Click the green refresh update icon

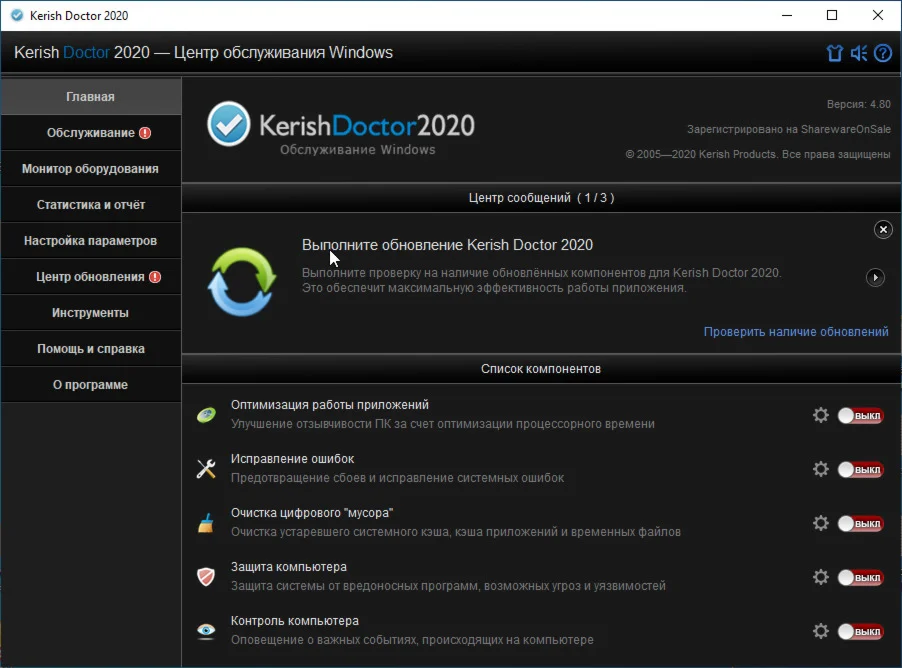pyautogui.click(x=241, y=282)
